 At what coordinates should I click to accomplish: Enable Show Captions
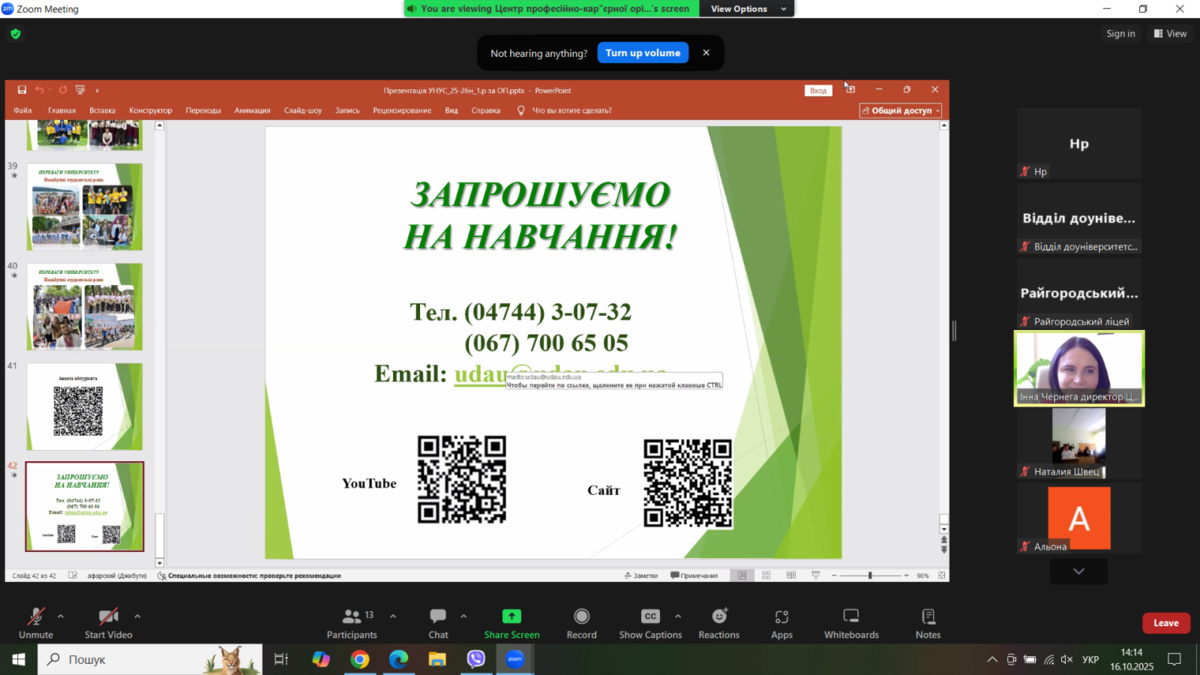(x=650, y=617)
